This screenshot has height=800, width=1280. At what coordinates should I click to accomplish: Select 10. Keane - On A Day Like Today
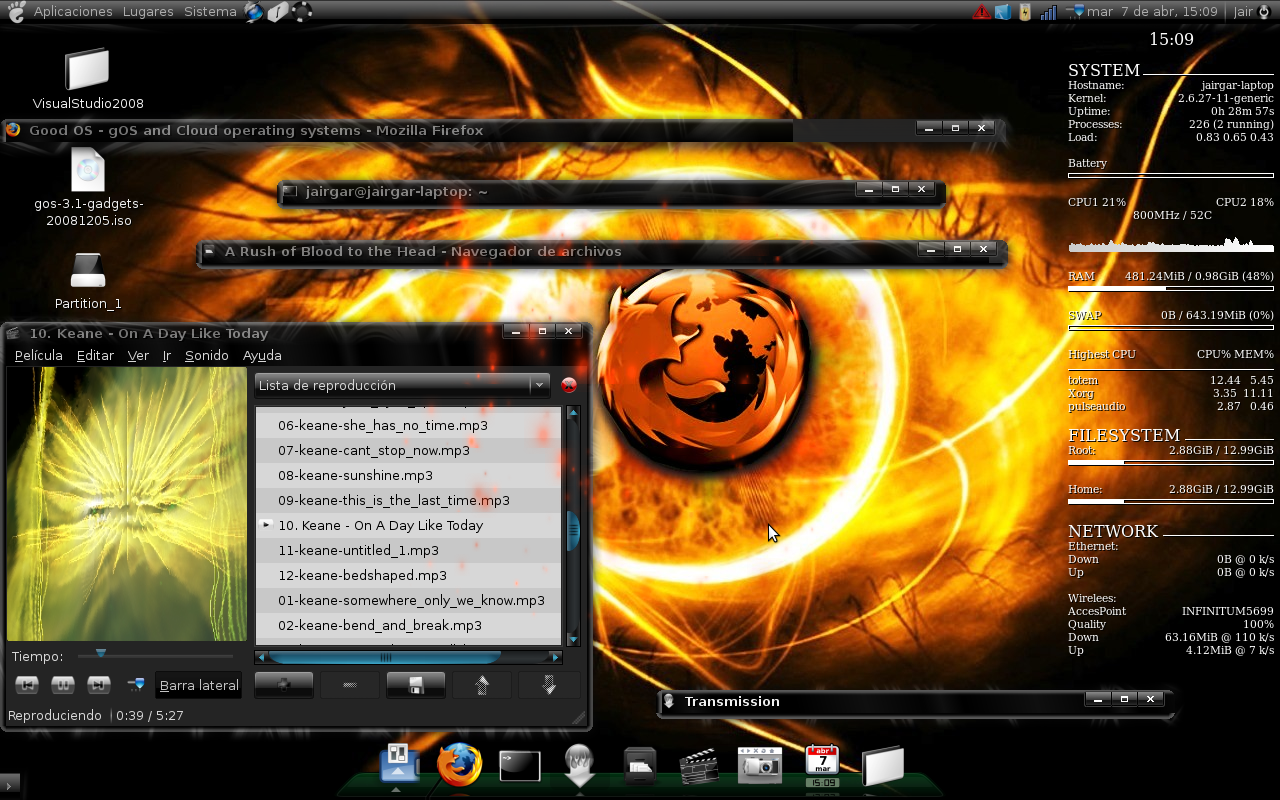click(408, 525)
